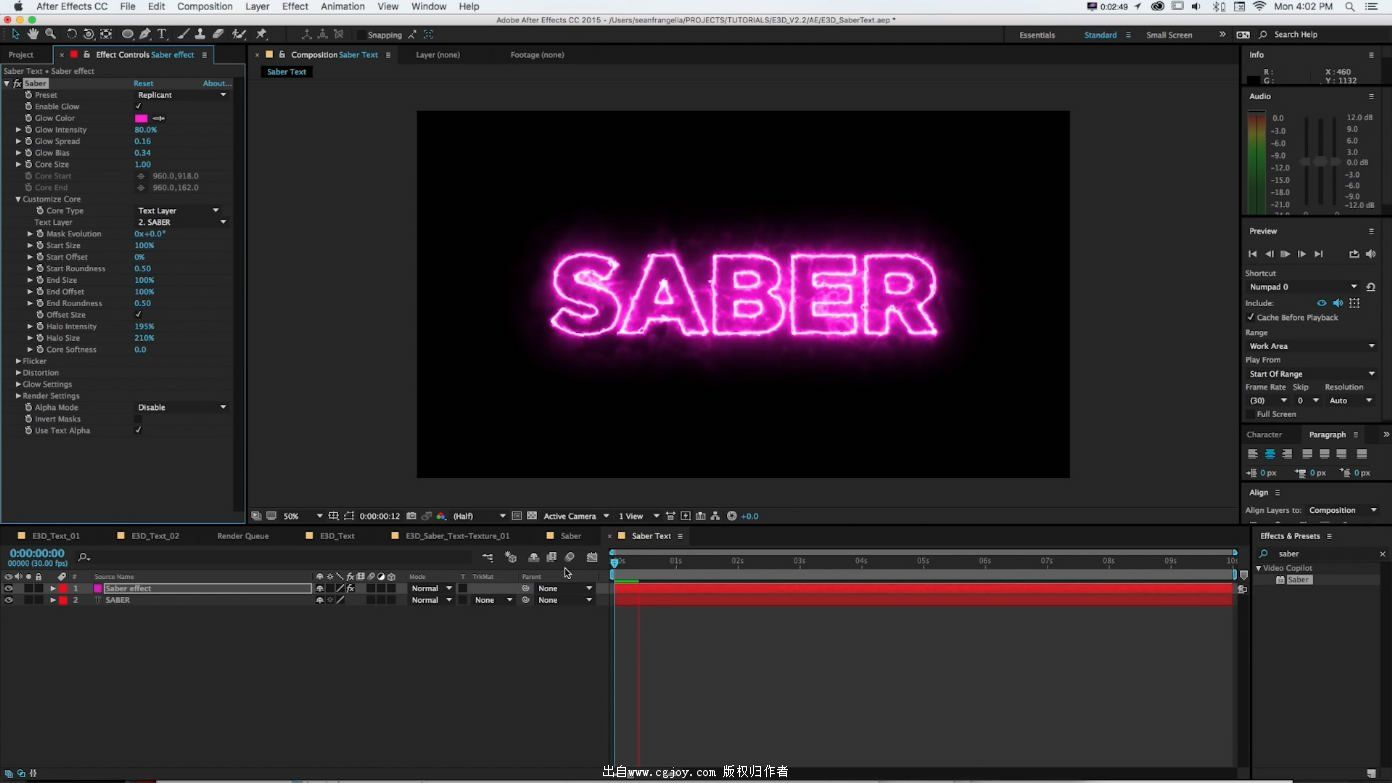Center-align text in Paragraph panel

(x=1270, y=454)
